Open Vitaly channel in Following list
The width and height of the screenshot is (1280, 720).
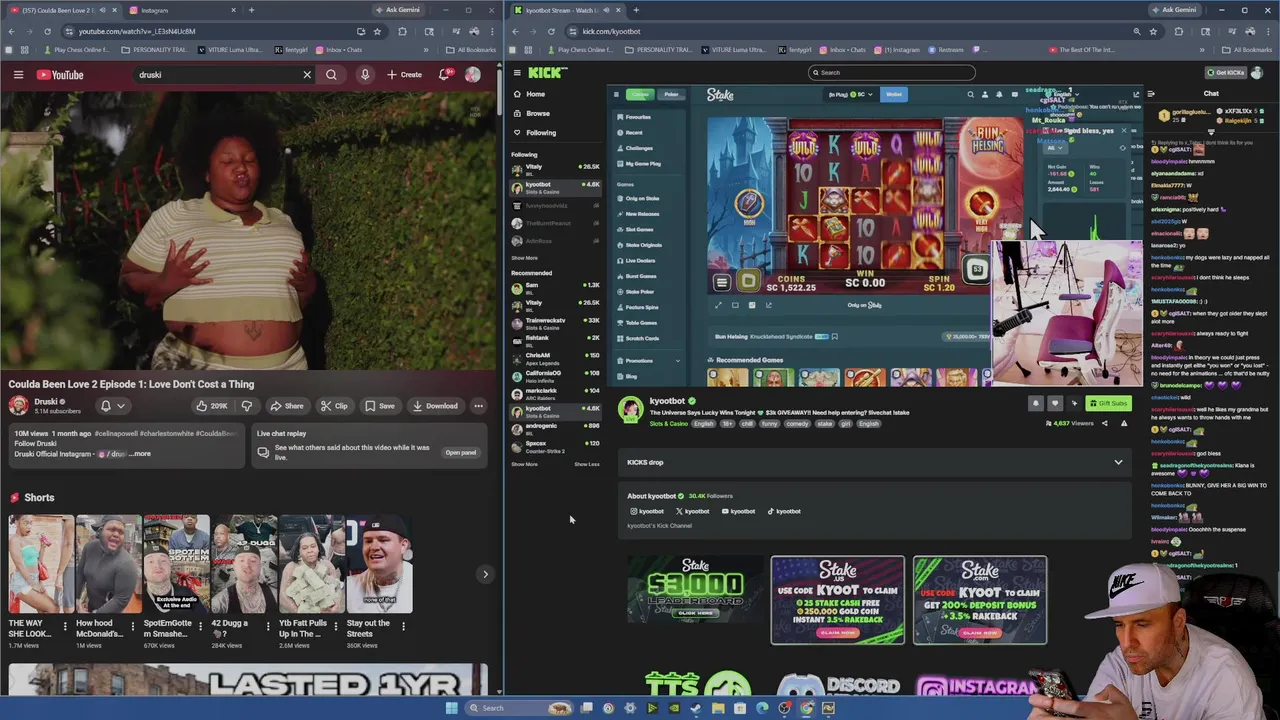(555, 168)
